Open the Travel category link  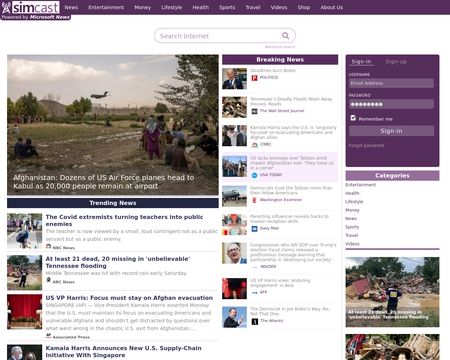click(352, 235)
